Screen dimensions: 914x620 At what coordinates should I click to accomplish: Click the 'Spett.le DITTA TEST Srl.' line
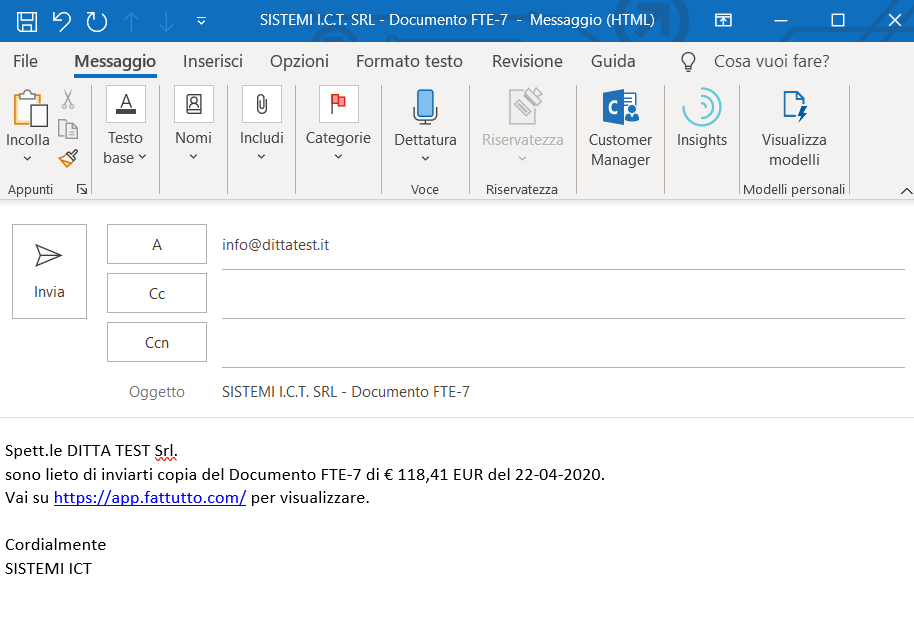coord(92,450)
